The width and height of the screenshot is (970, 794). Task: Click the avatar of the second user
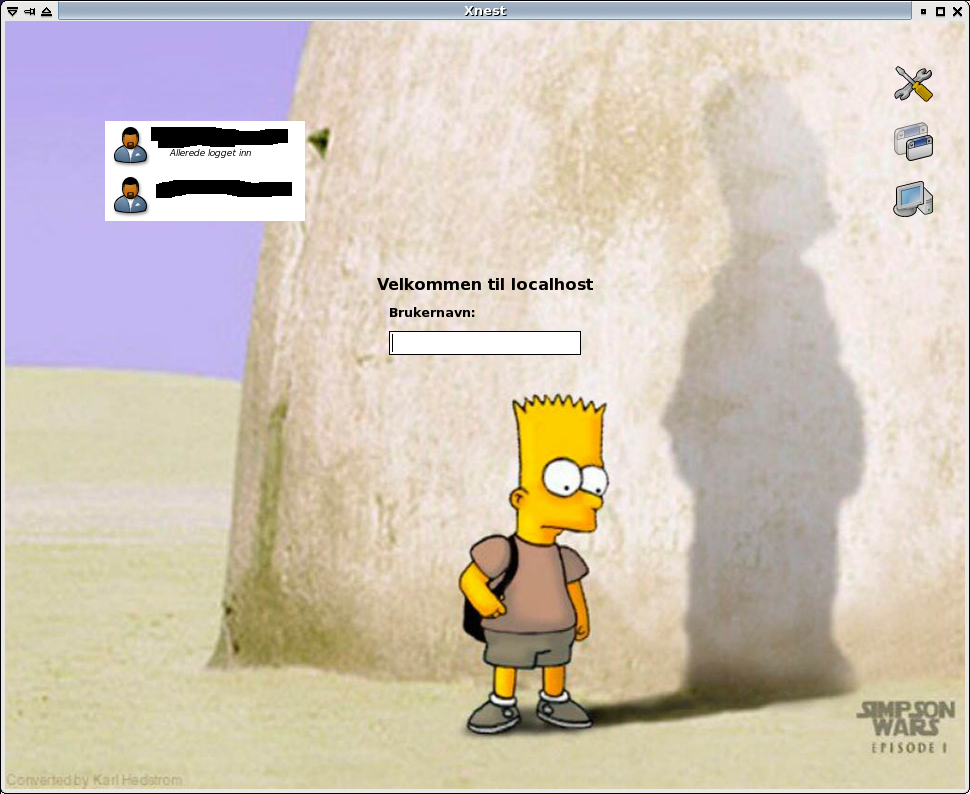(x=131, y=195)
